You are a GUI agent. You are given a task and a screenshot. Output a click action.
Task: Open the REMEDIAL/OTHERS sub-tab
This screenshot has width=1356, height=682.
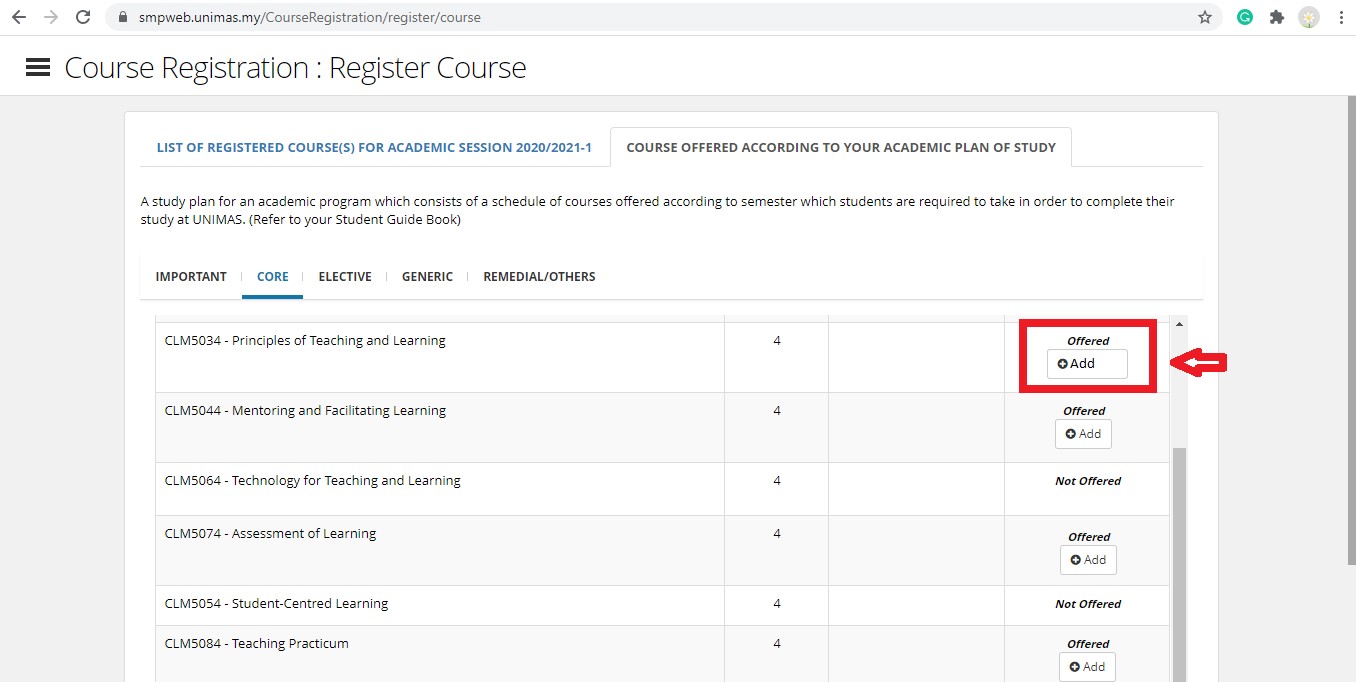[x=539, y=277]
